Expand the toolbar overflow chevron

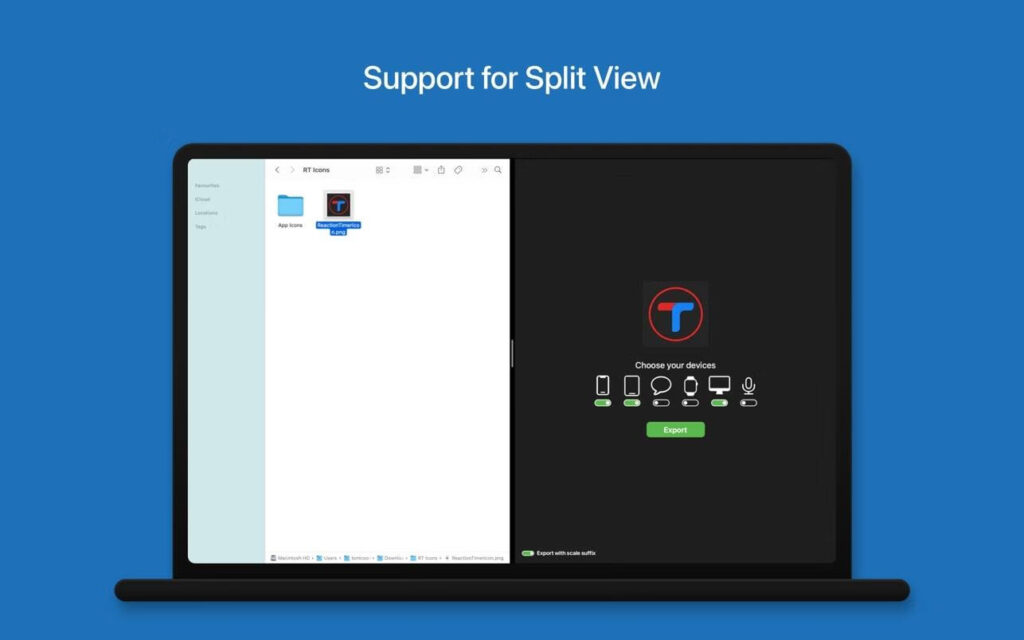pos(484,170)
